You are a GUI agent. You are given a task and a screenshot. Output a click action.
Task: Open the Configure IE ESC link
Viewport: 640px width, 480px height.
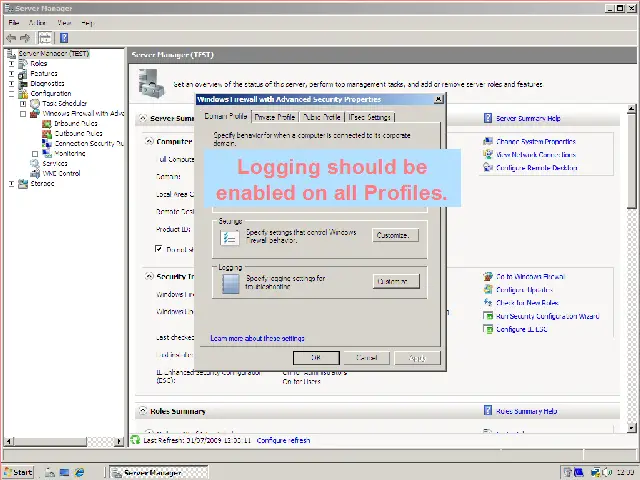(x=522, y=329)
